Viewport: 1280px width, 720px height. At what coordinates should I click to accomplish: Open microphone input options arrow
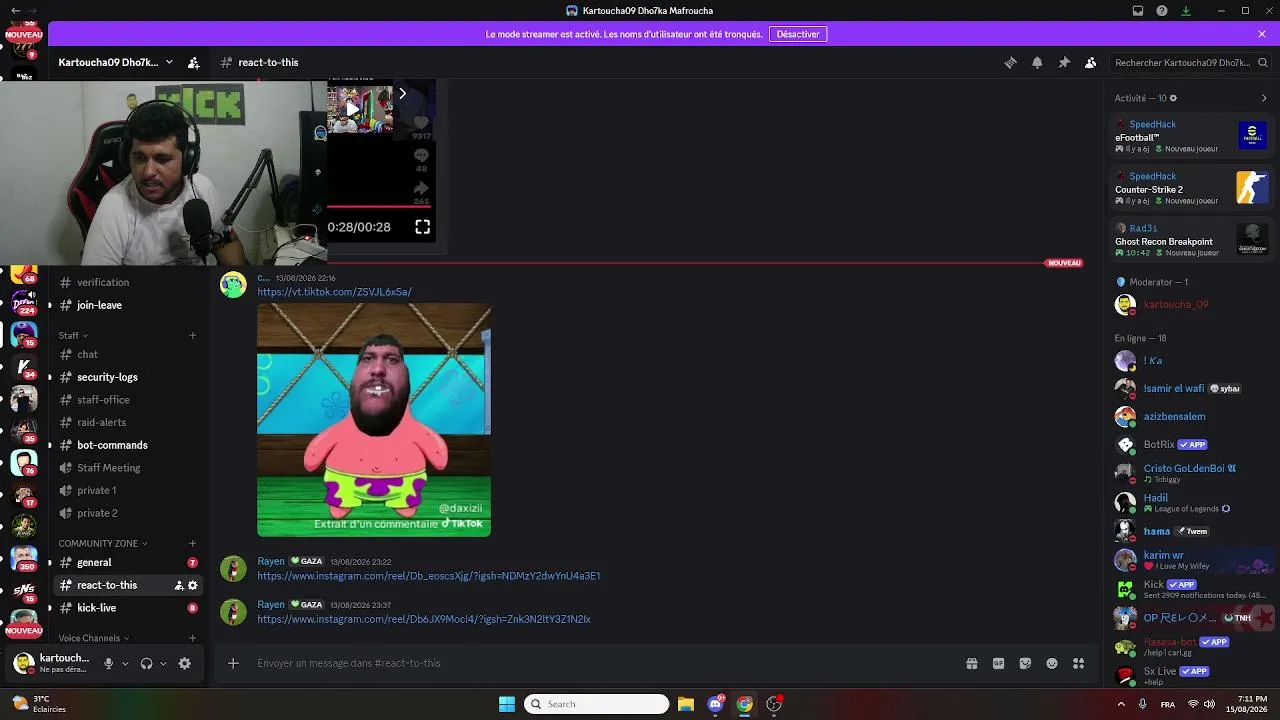tap(125, 663)
